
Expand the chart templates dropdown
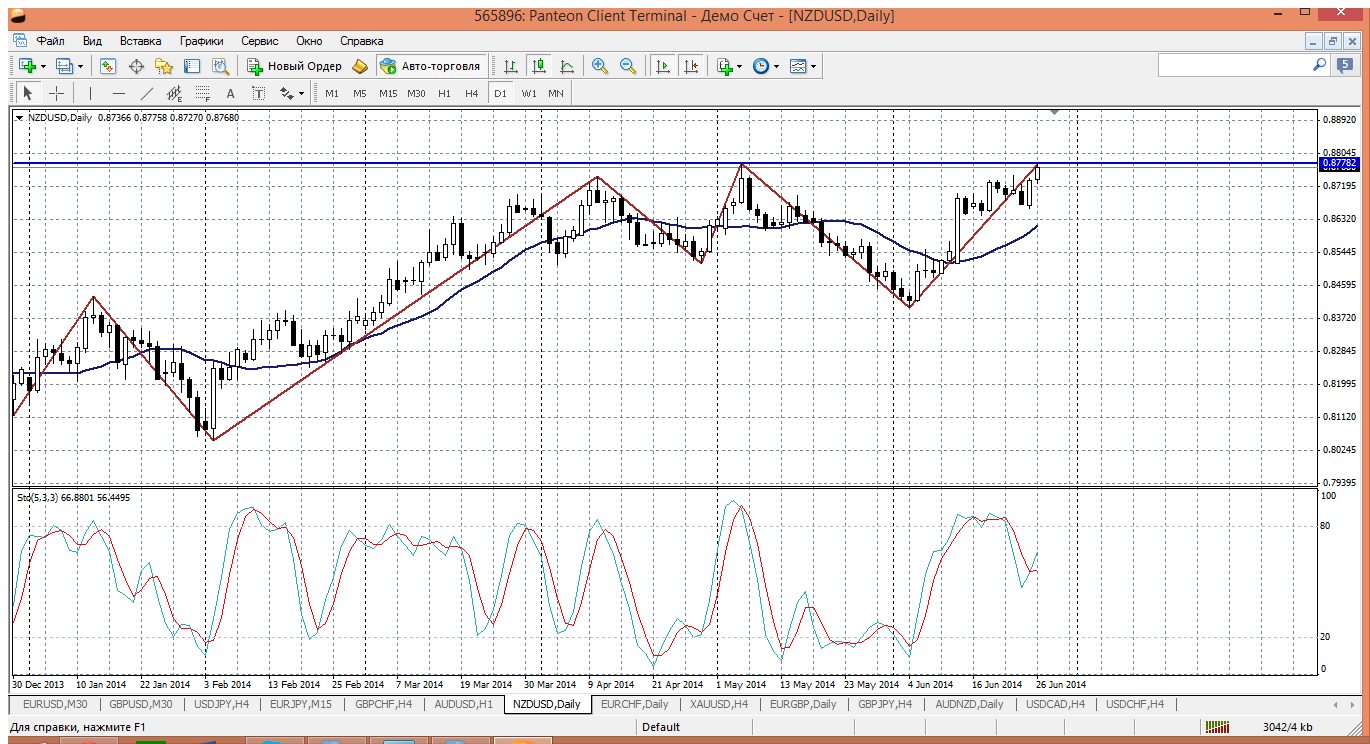click(813, 67)
